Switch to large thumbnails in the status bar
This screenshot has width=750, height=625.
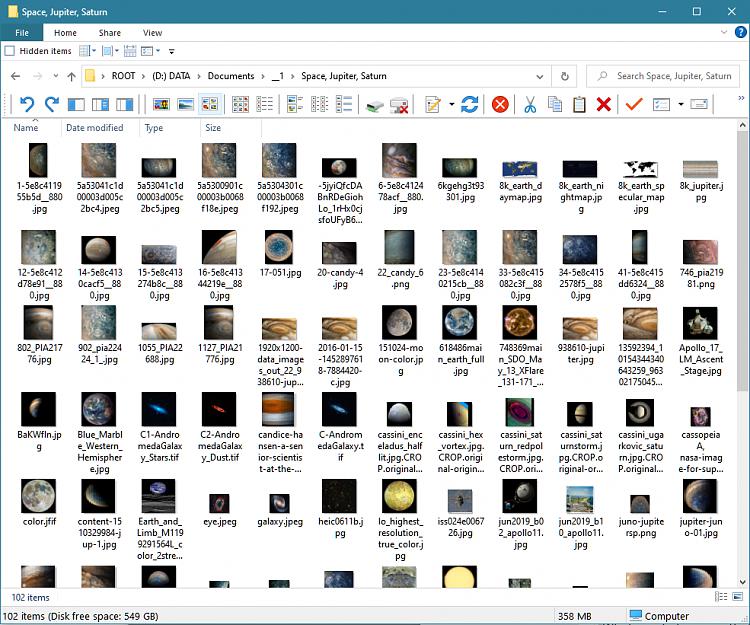738,596
